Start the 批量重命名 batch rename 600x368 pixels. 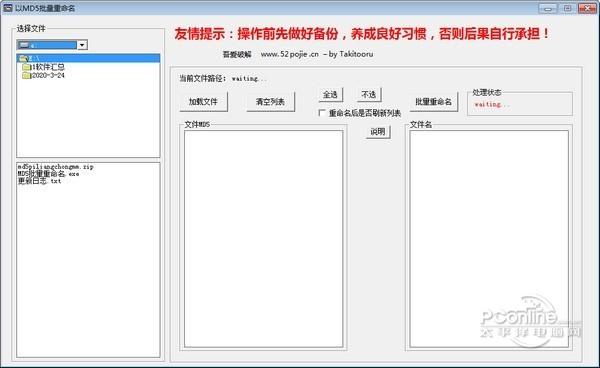pyautogui.click(x=434, y=102)
